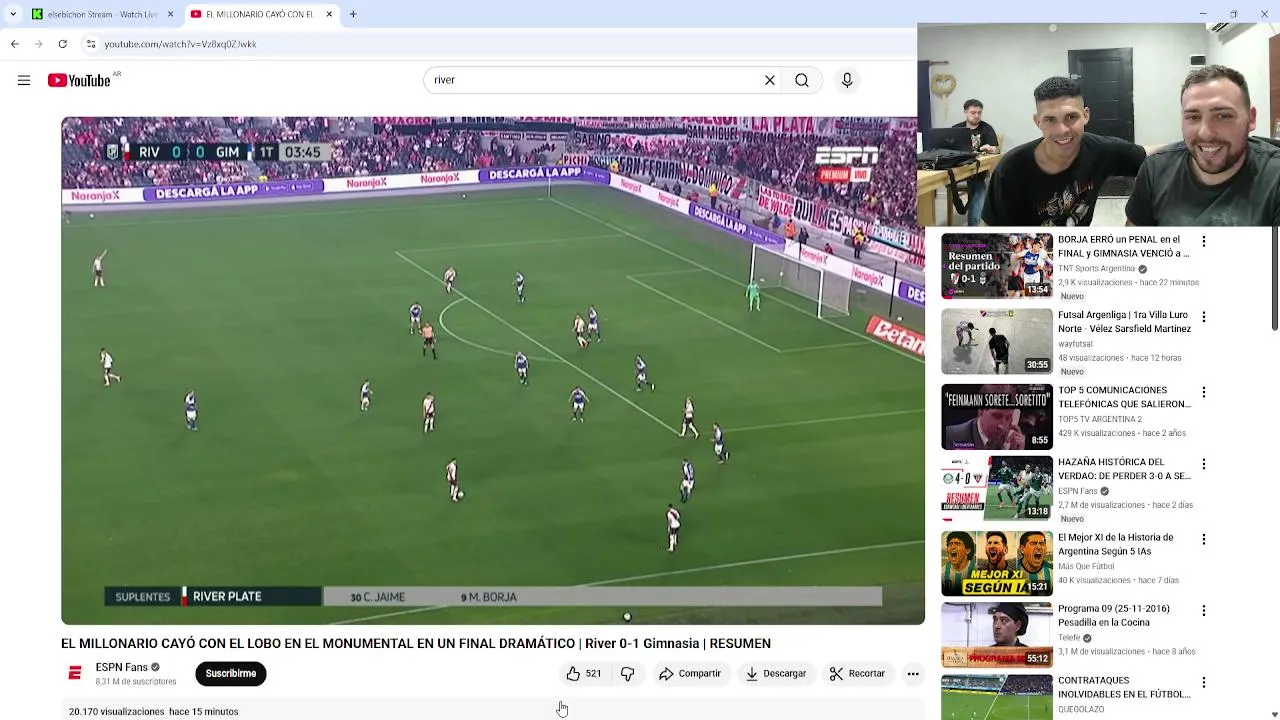Open options for Futsal Argenliga video

[1204, 317]
